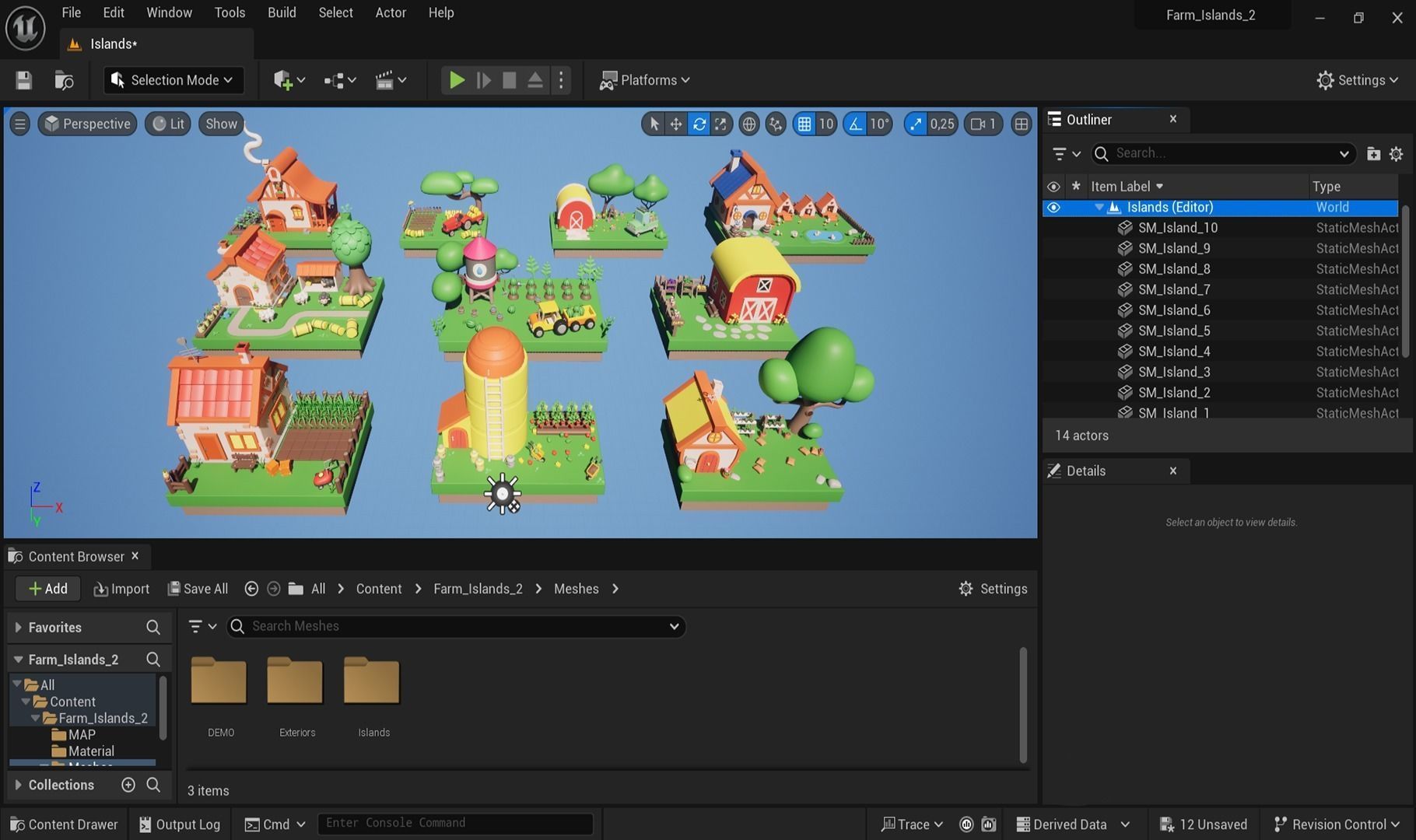This screenshot has height=840, width=1416.
Task: Select SM_Island_5 in the Outliner
Action: pos(1174,331)
